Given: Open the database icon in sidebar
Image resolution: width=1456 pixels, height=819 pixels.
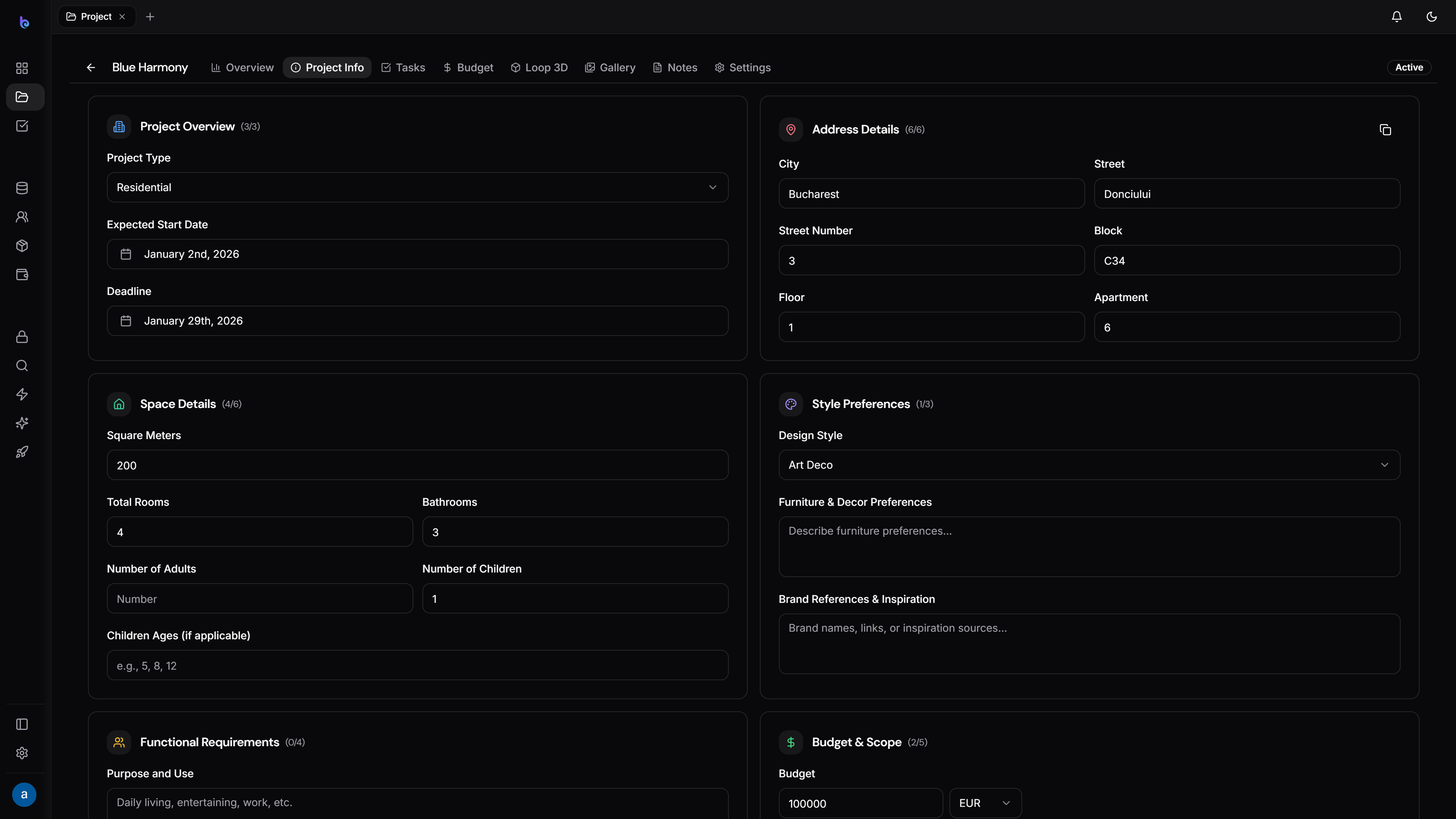Looking at the screenshot, I should 22,188.
